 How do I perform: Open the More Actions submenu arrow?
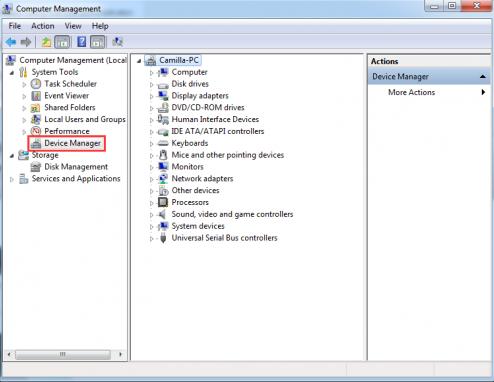click(483, 92)
